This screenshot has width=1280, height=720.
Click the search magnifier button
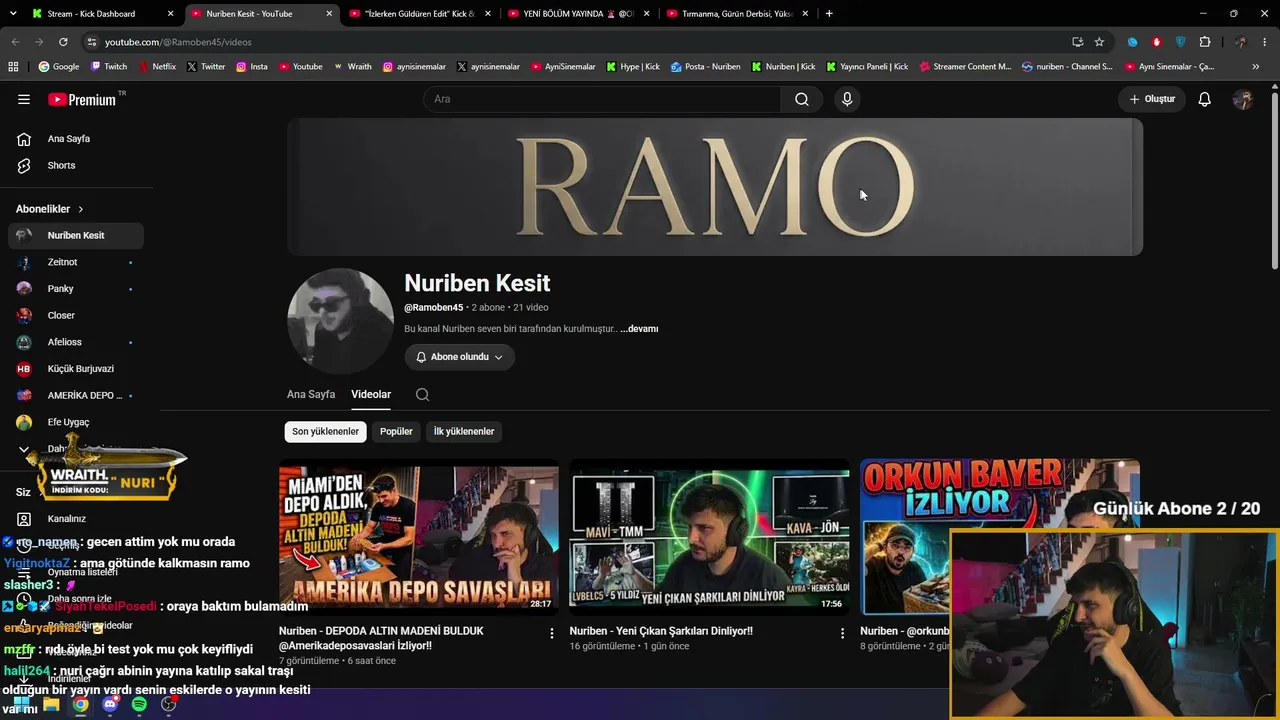click(802, 99)
